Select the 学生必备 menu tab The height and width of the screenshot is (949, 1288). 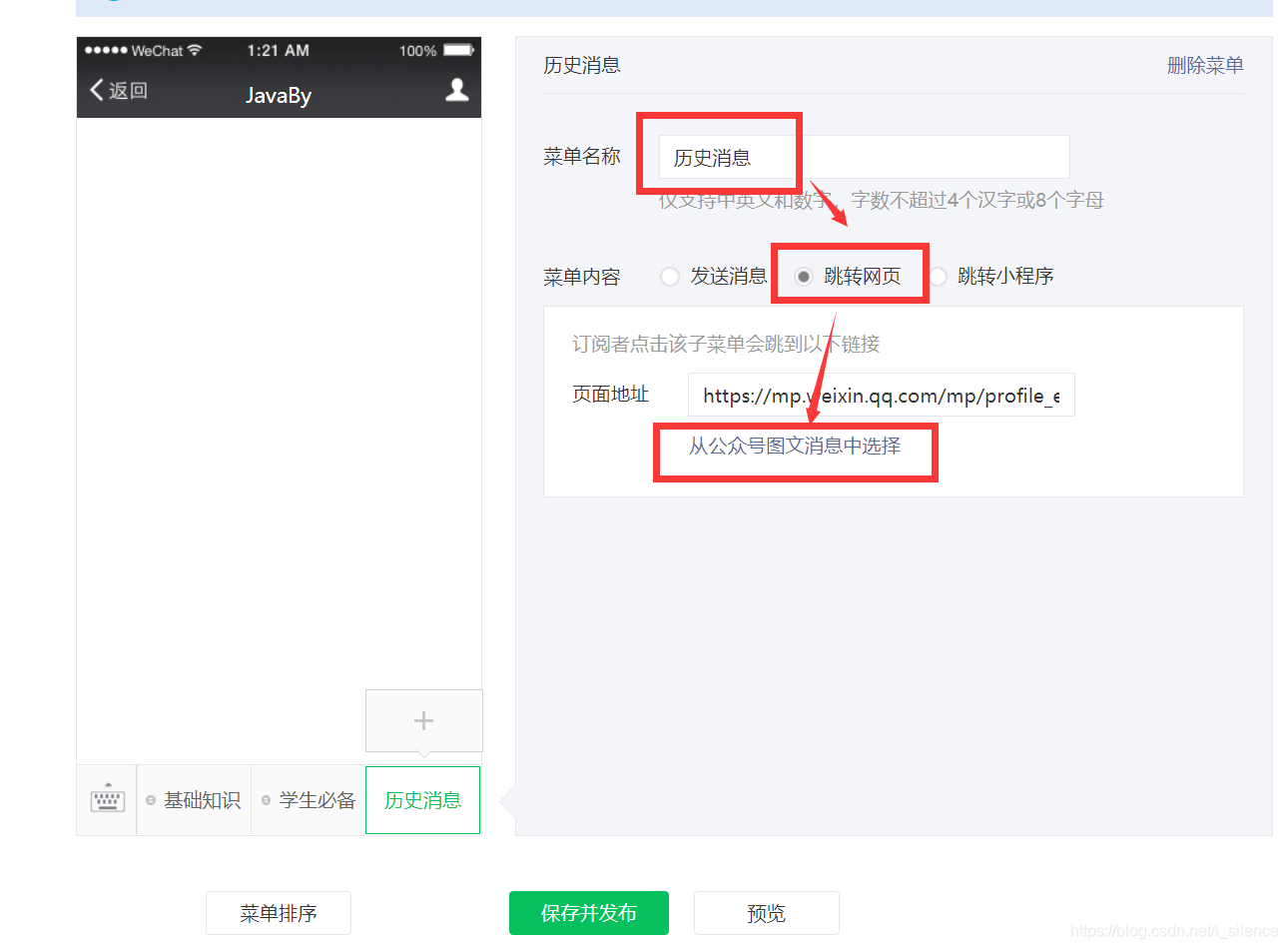pos(309,800)
